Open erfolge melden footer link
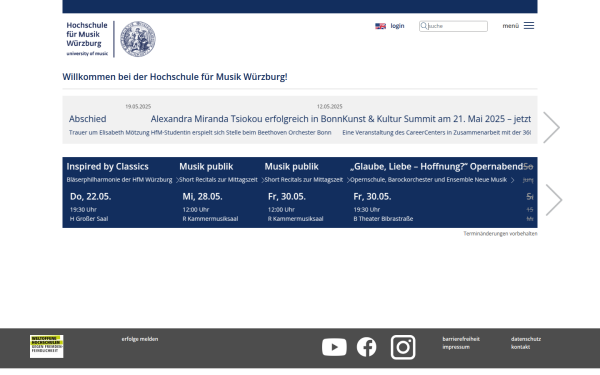 [x=140, y=339]
